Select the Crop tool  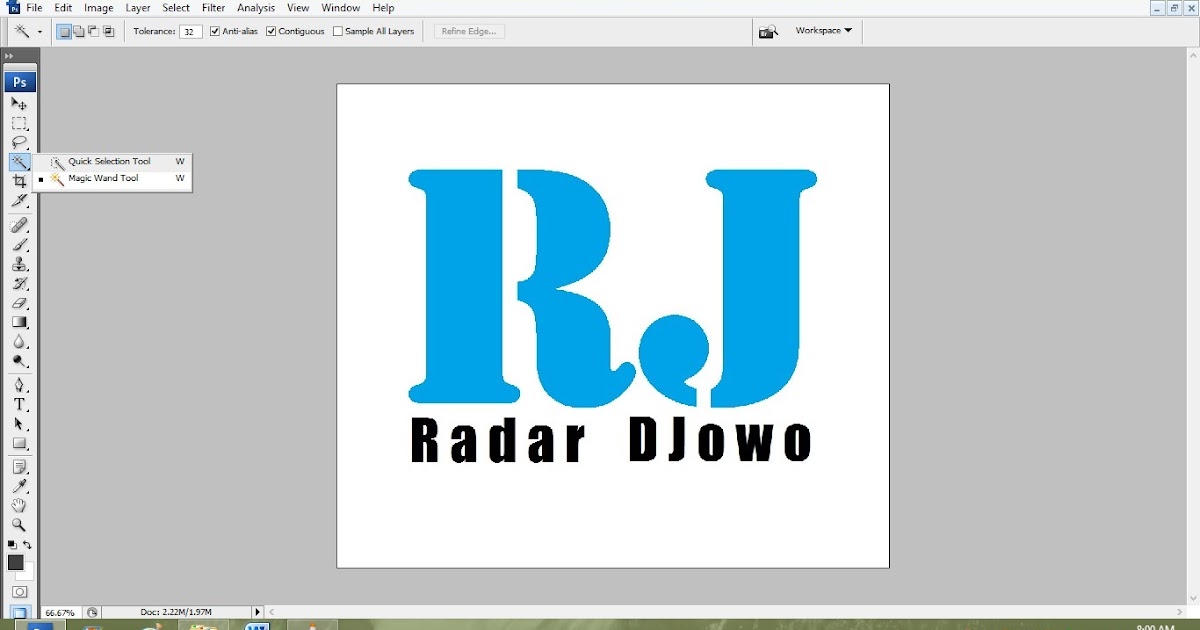[20, 181]
